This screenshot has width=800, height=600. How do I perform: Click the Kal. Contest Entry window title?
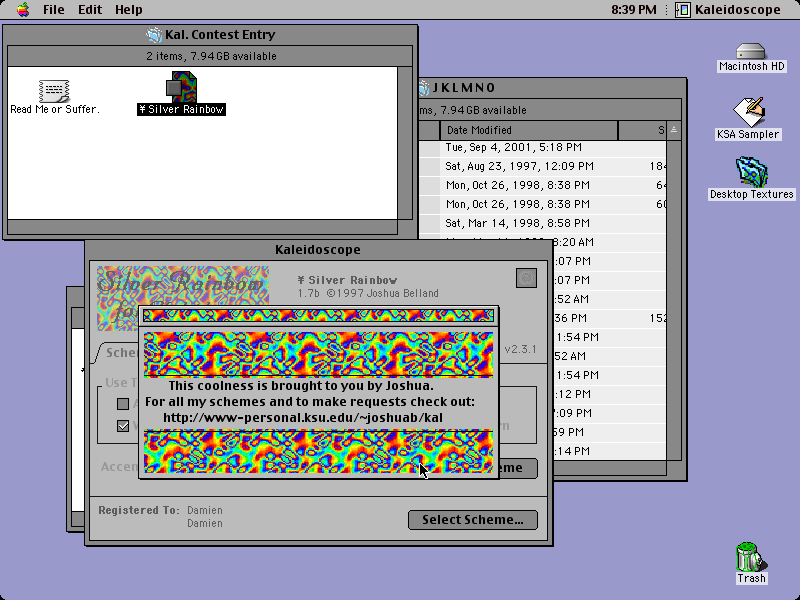[x=220, y=35]
